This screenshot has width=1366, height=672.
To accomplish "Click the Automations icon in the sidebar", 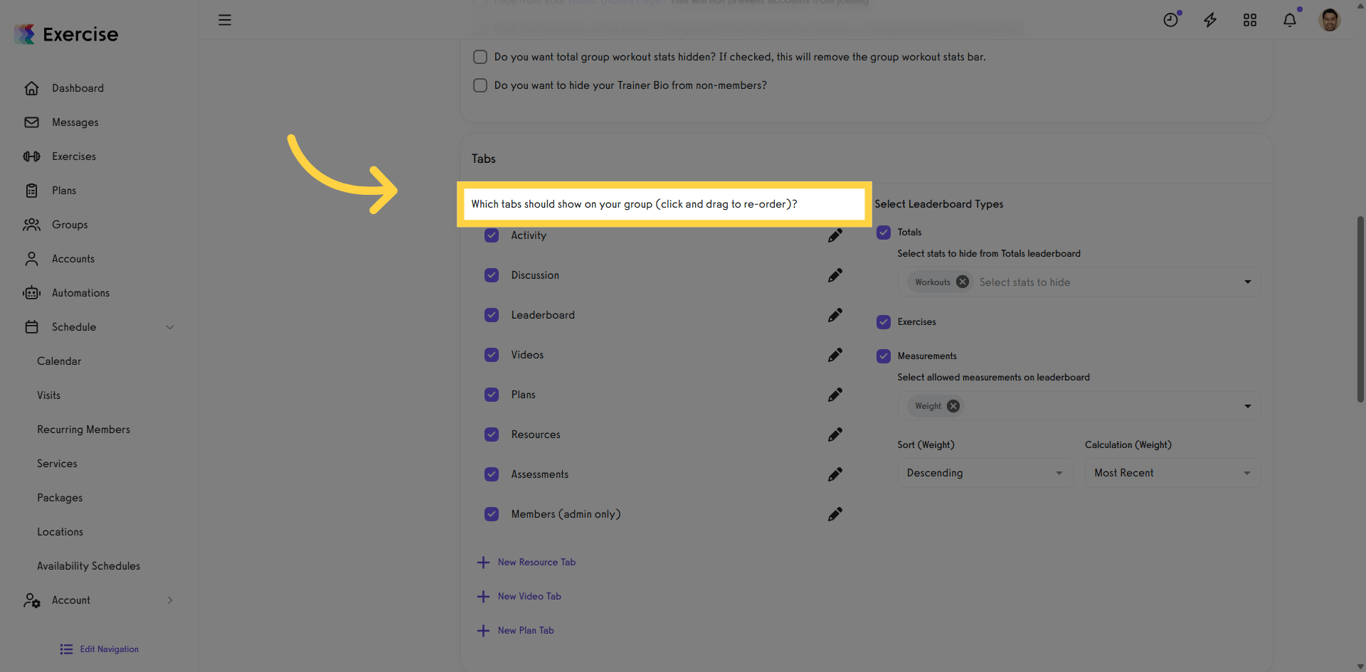I will 31,292.
